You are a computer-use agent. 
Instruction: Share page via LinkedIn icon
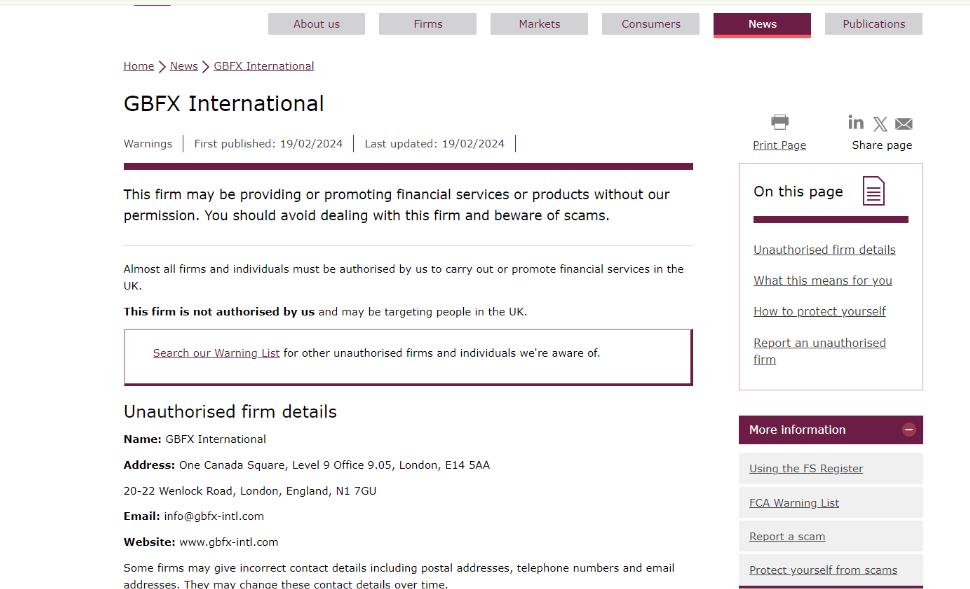[856, 123]
